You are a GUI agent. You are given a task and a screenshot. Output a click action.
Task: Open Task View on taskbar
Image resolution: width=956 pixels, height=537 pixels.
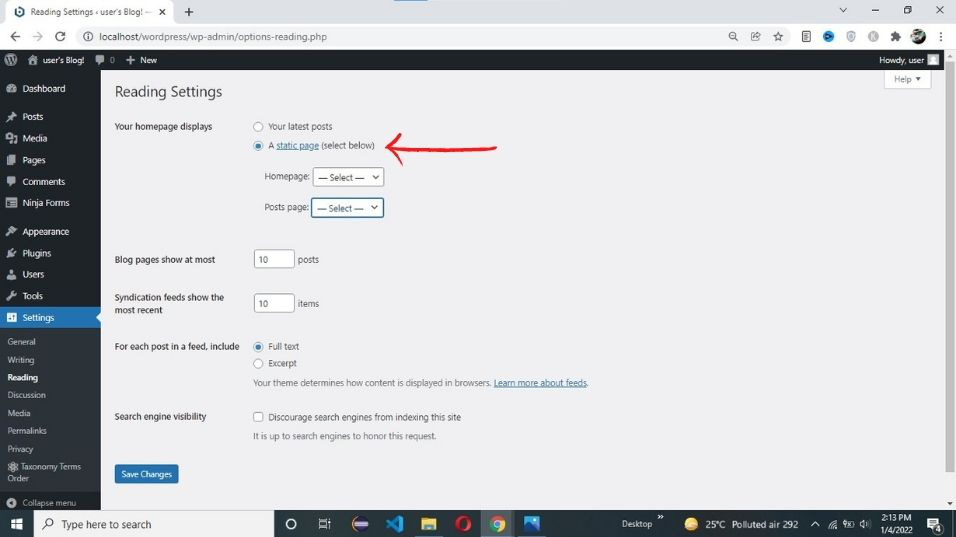click(x=324, y=524)
